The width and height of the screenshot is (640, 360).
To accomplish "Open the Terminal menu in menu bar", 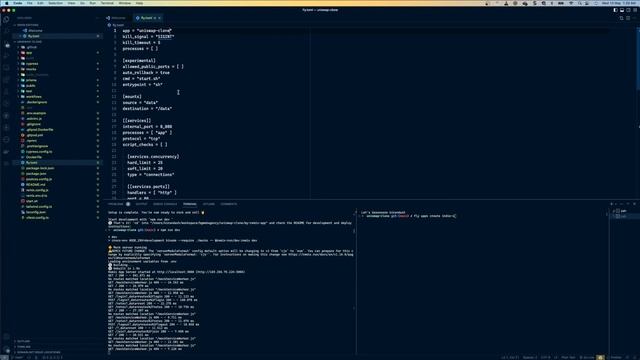I will [x=107, y=3].
